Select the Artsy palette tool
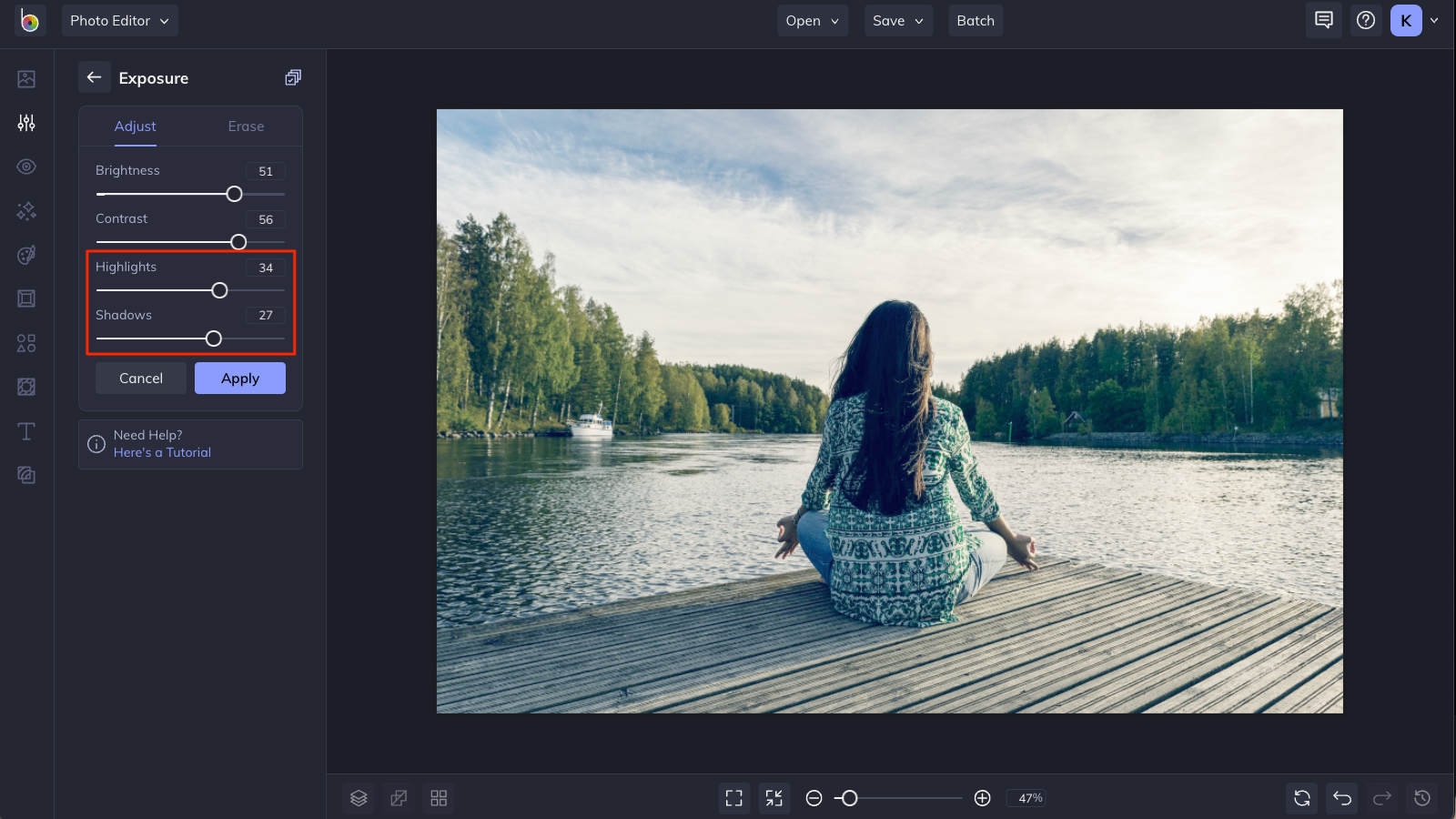The image size is (1456, 819). tap(26, 255)
